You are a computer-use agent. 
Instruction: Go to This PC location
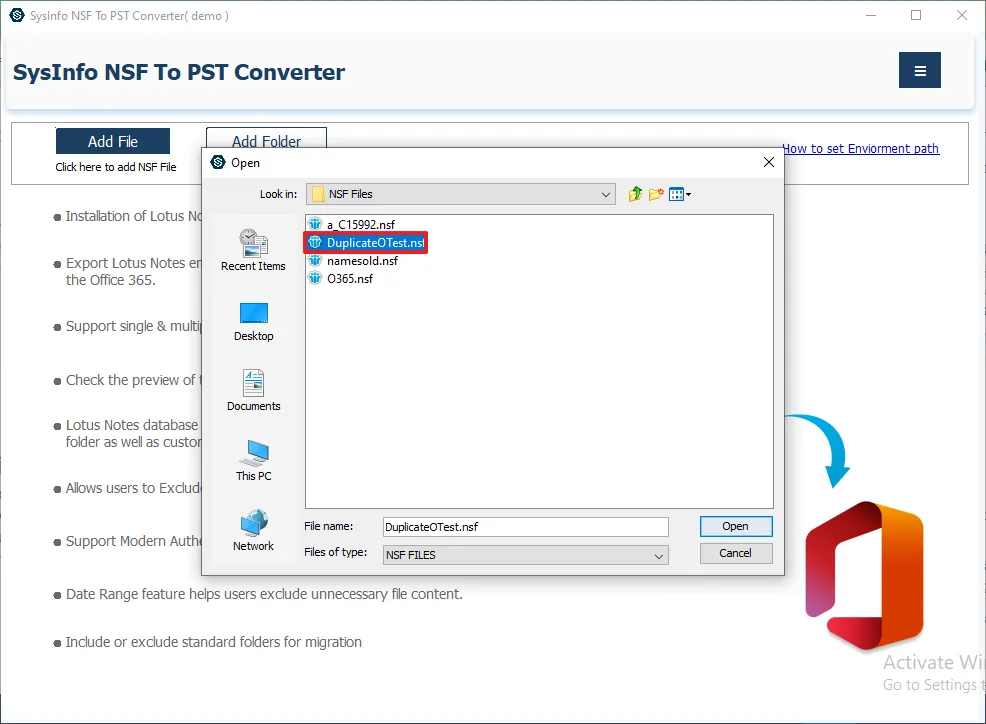pos(253,460)
